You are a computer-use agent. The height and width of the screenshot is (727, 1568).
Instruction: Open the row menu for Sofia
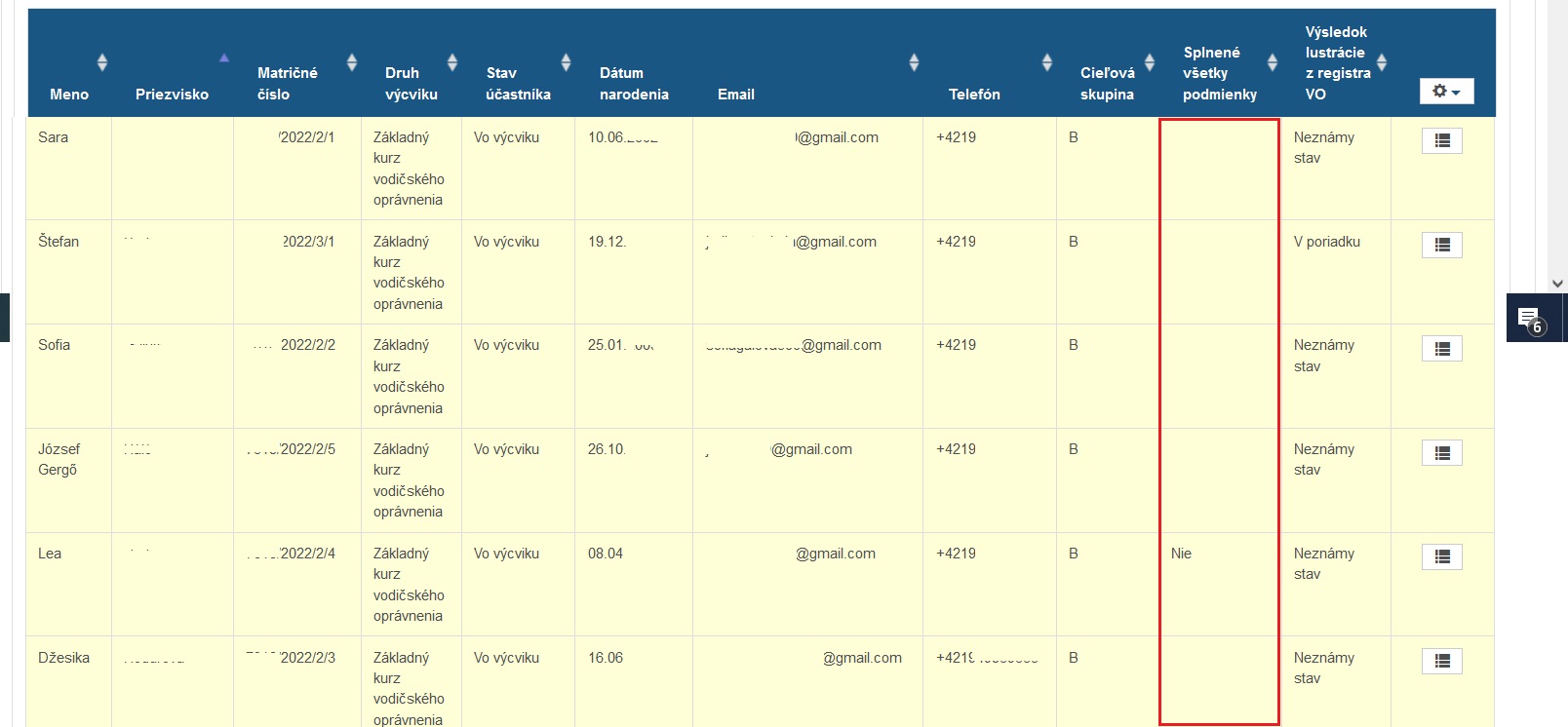click(1441, 349)
